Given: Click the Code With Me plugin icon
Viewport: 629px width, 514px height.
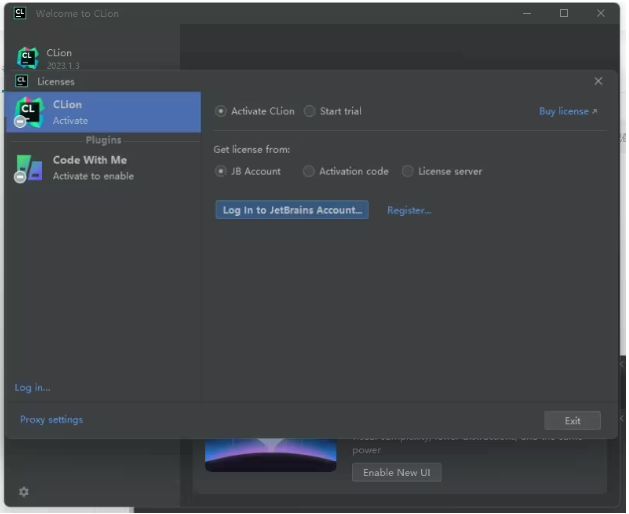Looking at the screenshot, I should point(29,169).
